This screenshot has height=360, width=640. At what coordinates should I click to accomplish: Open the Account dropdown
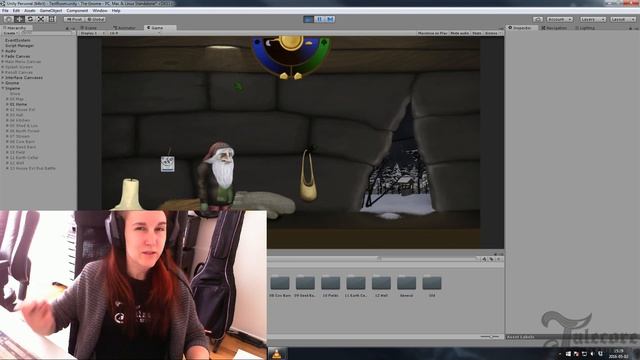(559, 19)
